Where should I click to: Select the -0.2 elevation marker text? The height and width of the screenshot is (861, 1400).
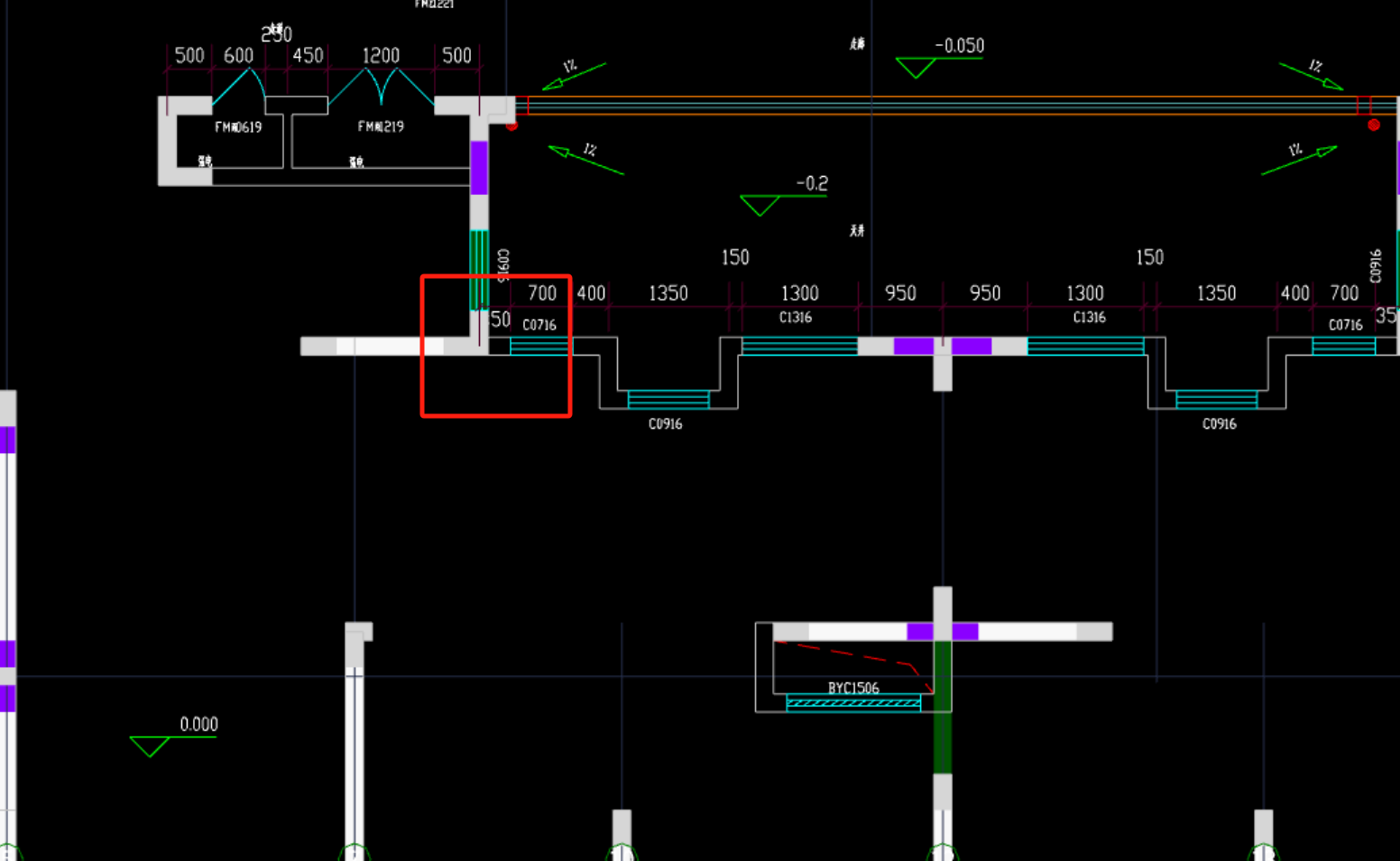(x=812, y=183)
